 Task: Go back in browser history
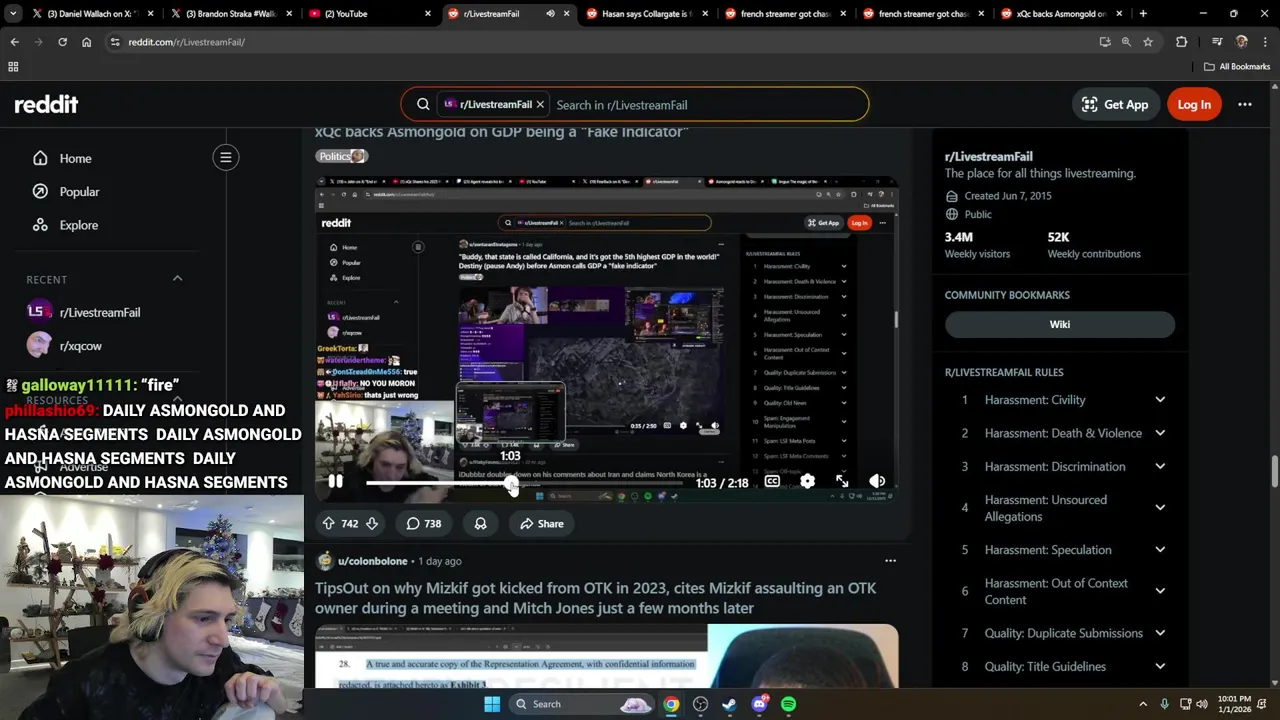pos(14,42)
